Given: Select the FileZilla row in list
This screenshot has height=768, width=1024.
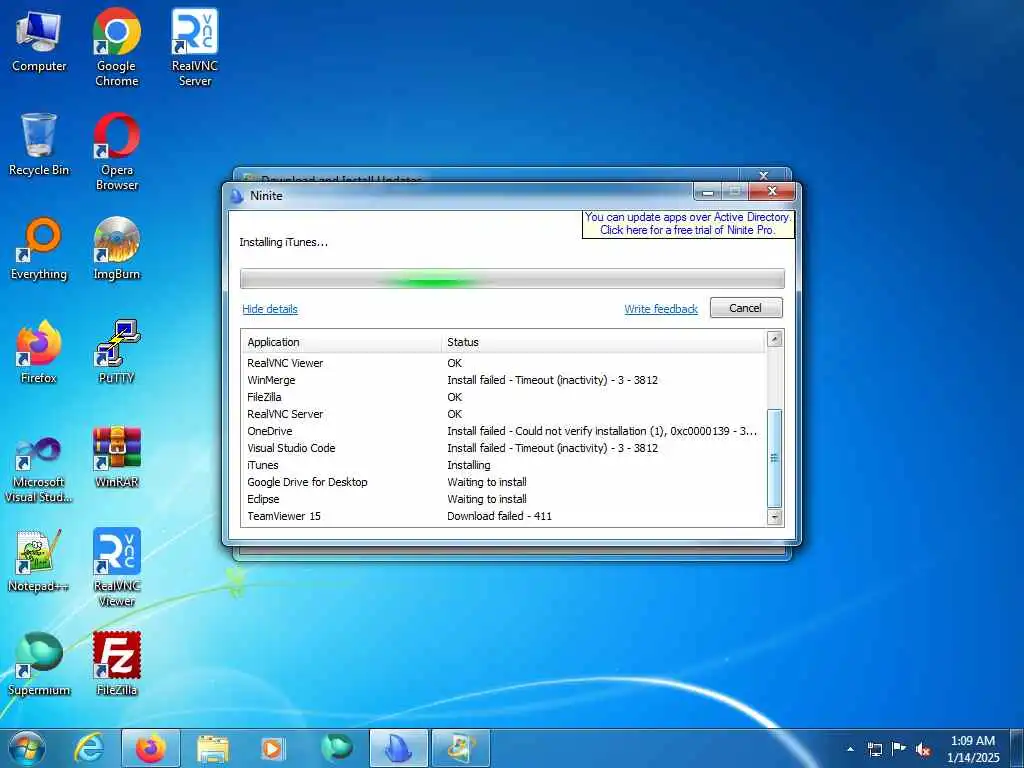Looking at the screenshot, I should pos(504,397).
